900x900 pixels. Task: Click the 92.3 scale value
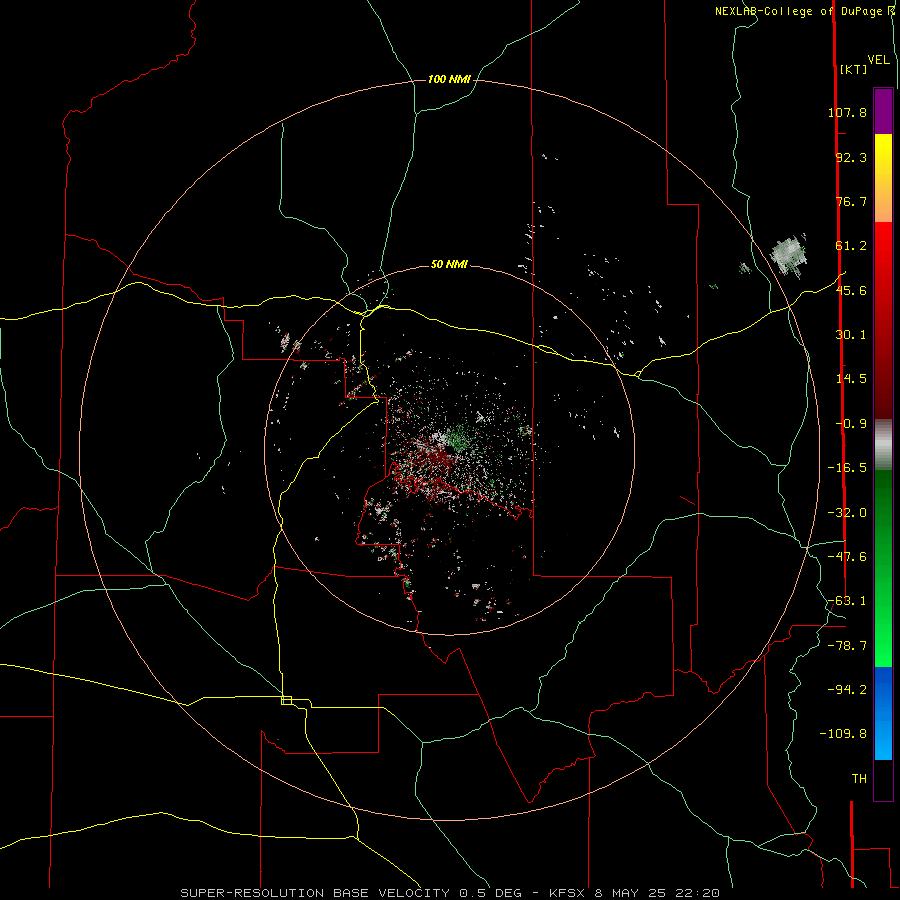(851, 157)
